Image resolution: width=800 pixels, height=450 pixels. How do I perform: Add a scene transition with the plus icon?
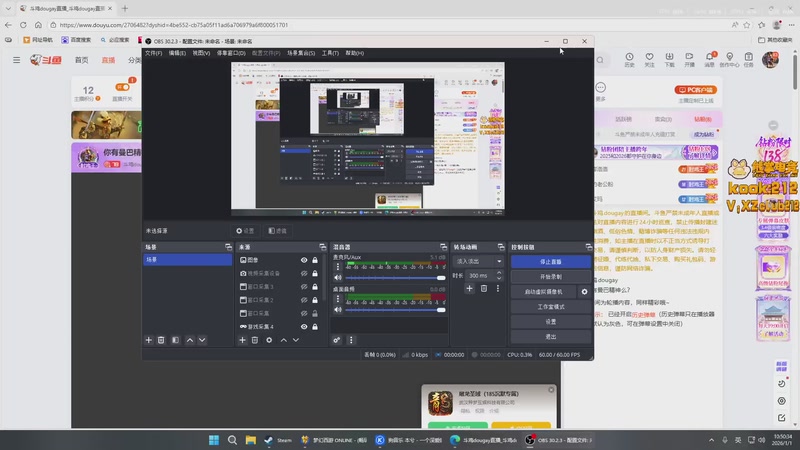[469, 289]
